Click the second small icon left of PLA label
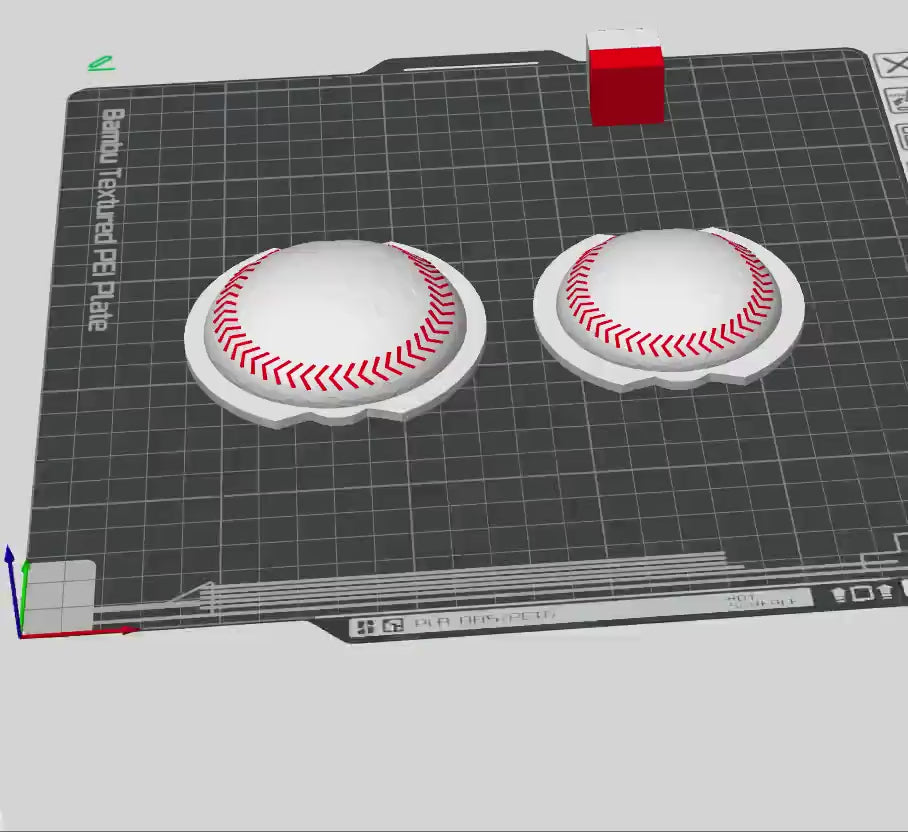908x832 pixels. tap(393, 626)
